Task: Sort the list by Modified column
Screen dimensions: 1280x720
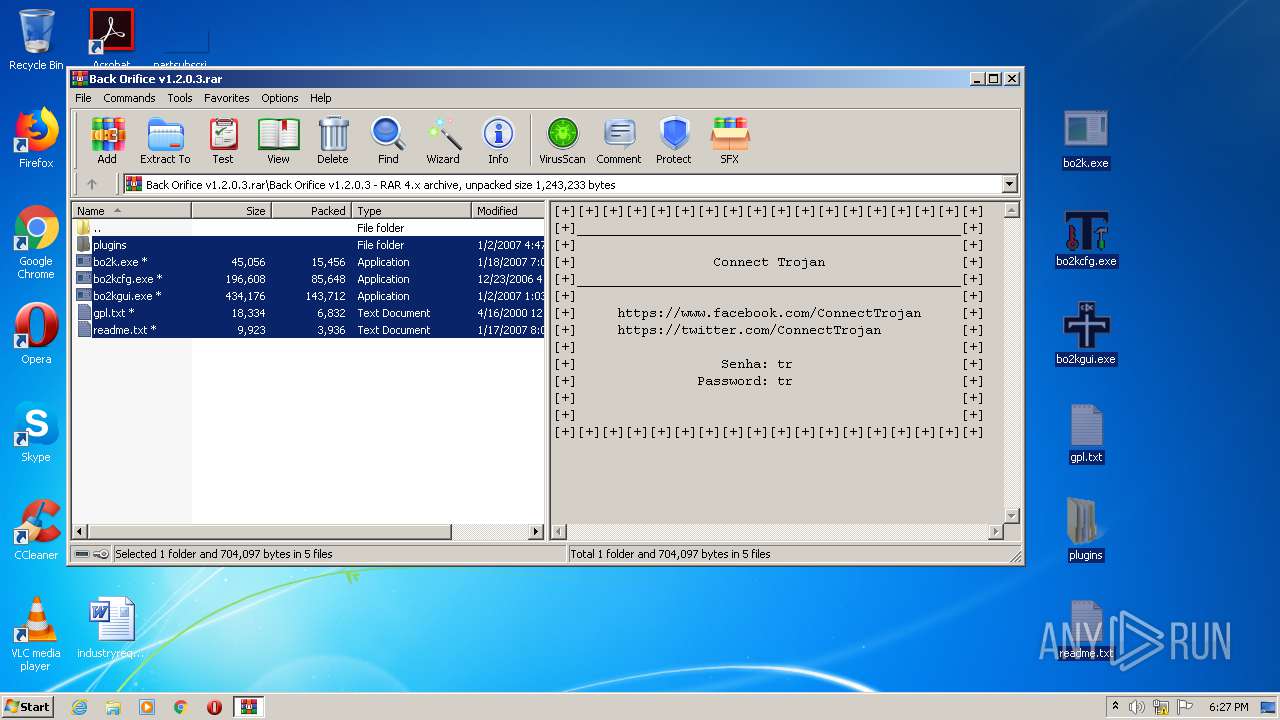Action: (508, 210)
